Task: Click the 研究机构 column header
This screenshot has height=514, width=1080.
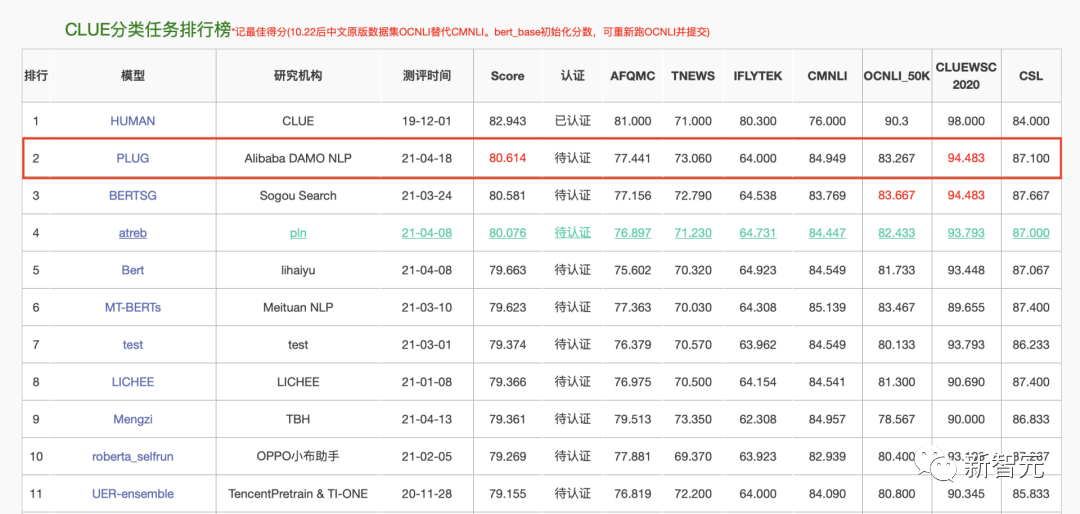Action: point(298,76)
